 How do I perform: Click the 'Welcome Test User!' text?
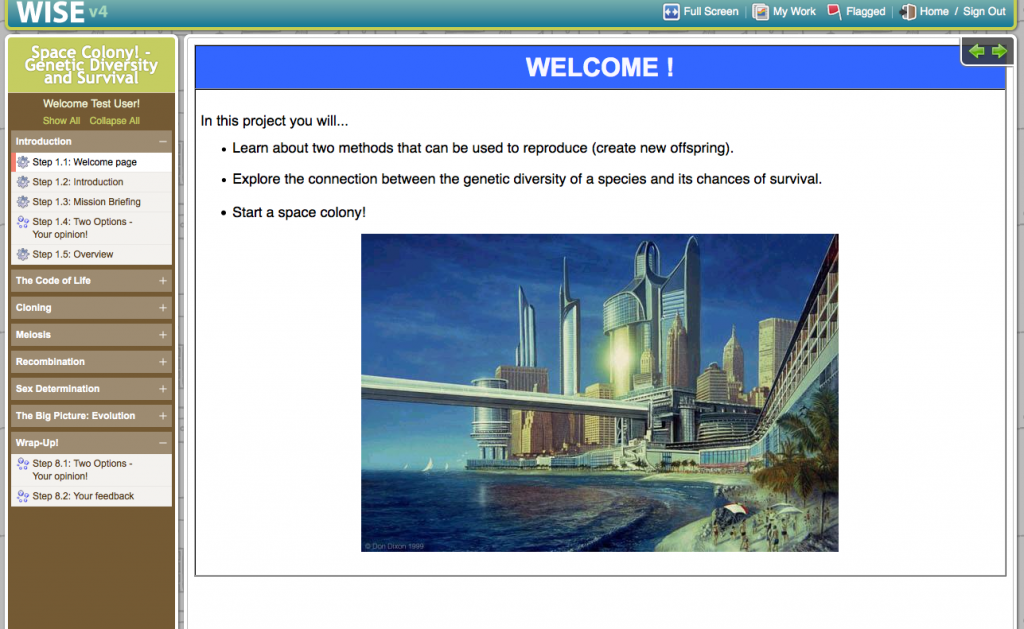(91, 104)
